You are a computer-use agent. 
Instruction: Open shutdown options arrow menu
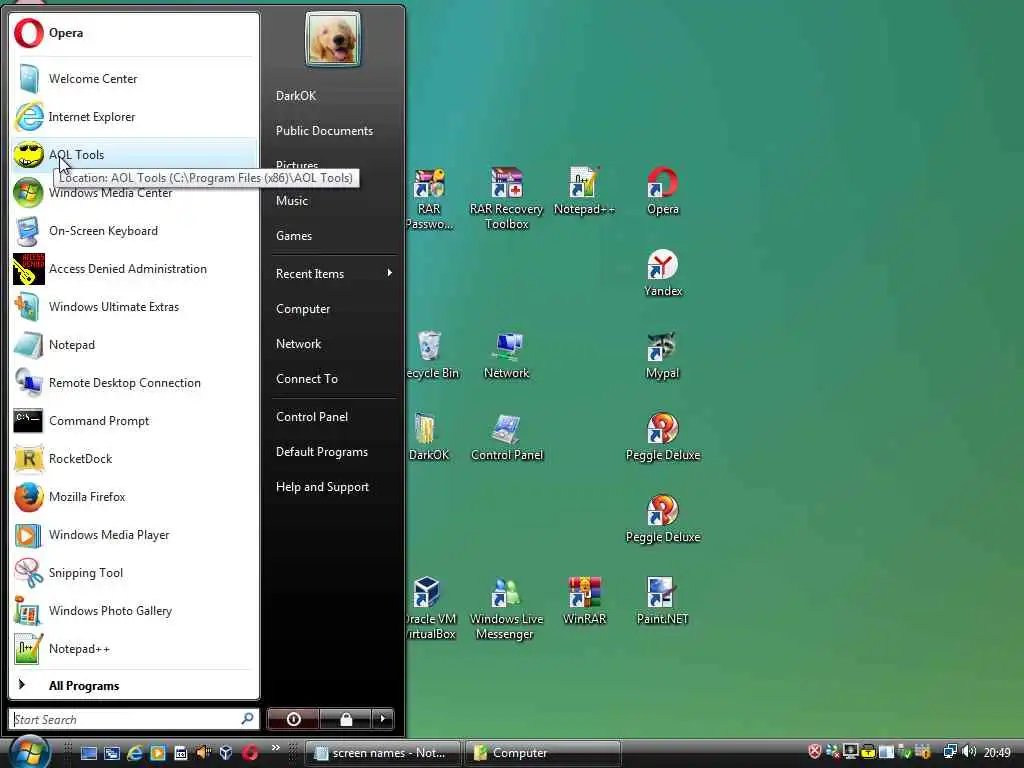pos(383,719)
